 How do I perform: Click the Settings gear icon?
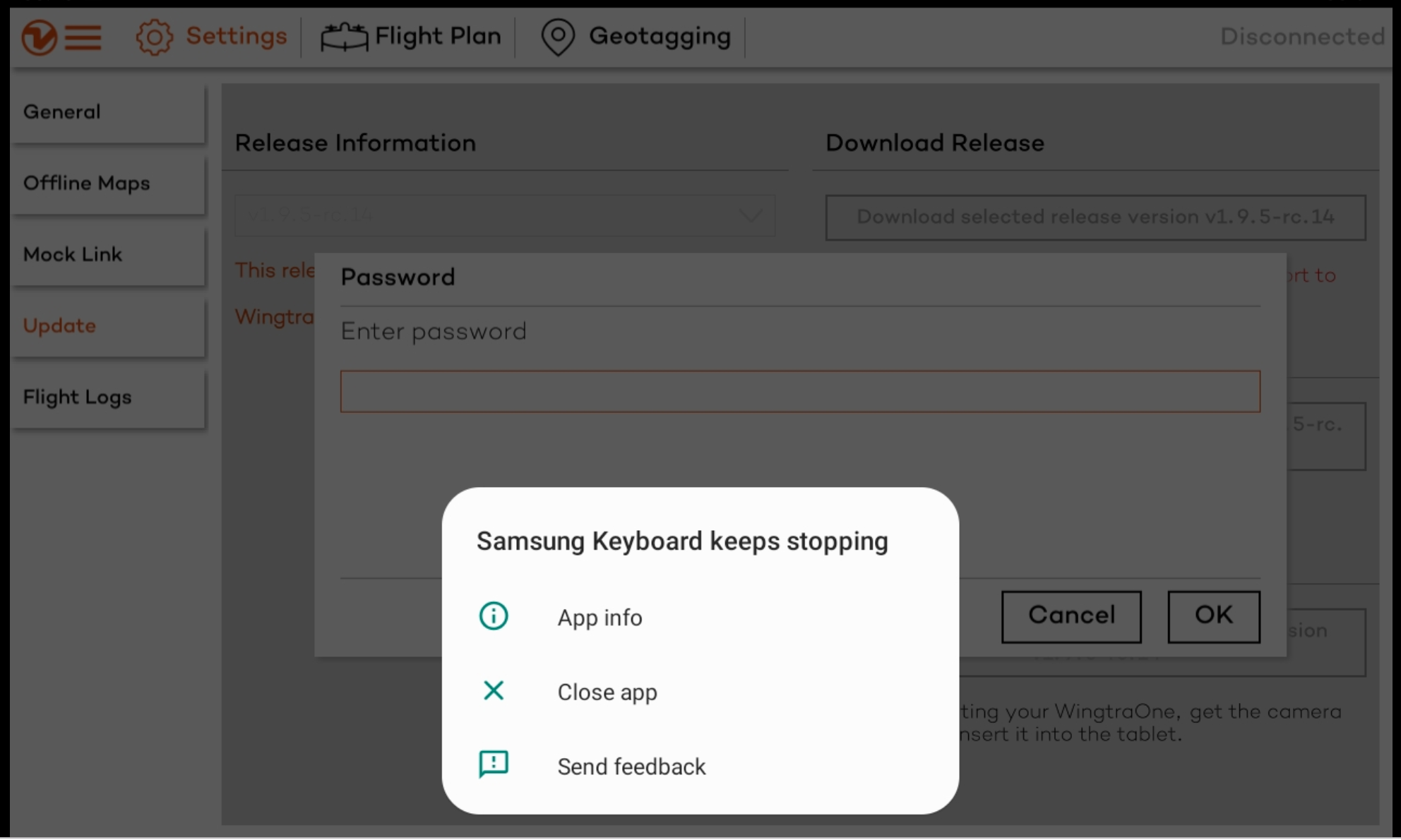(154, 37)
